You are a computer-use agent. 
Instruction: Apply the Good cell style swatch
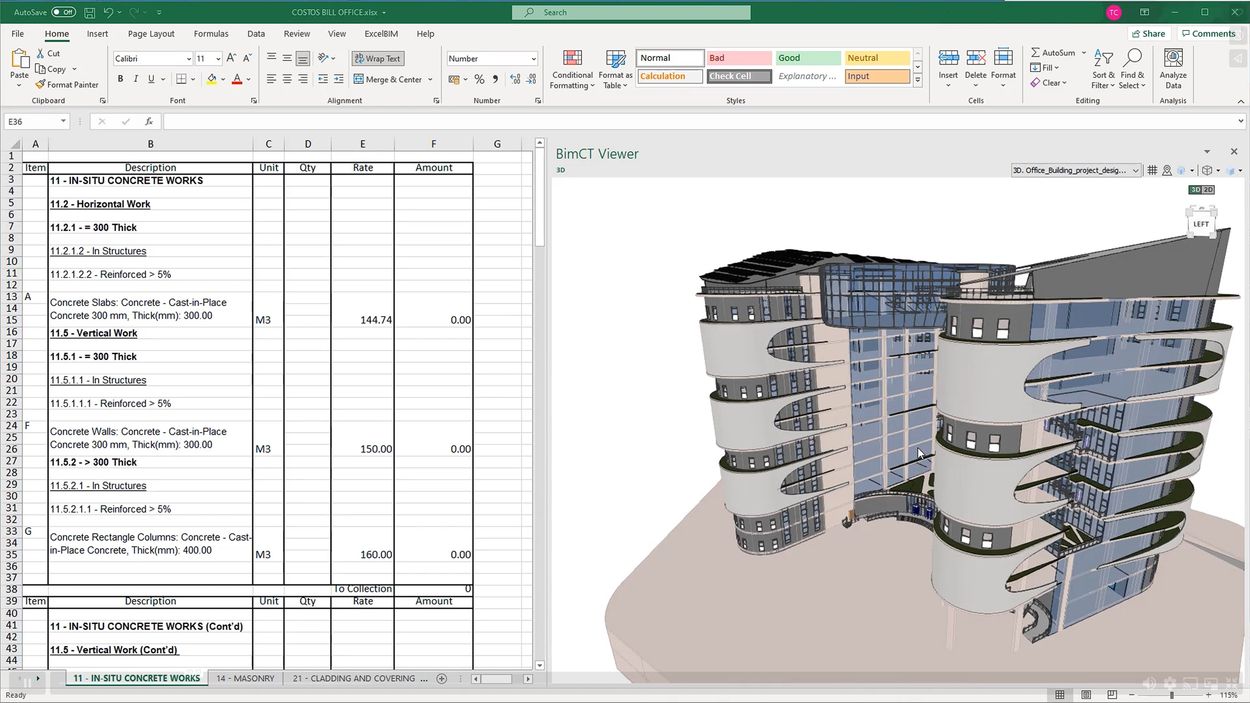[x=807, y=58]
